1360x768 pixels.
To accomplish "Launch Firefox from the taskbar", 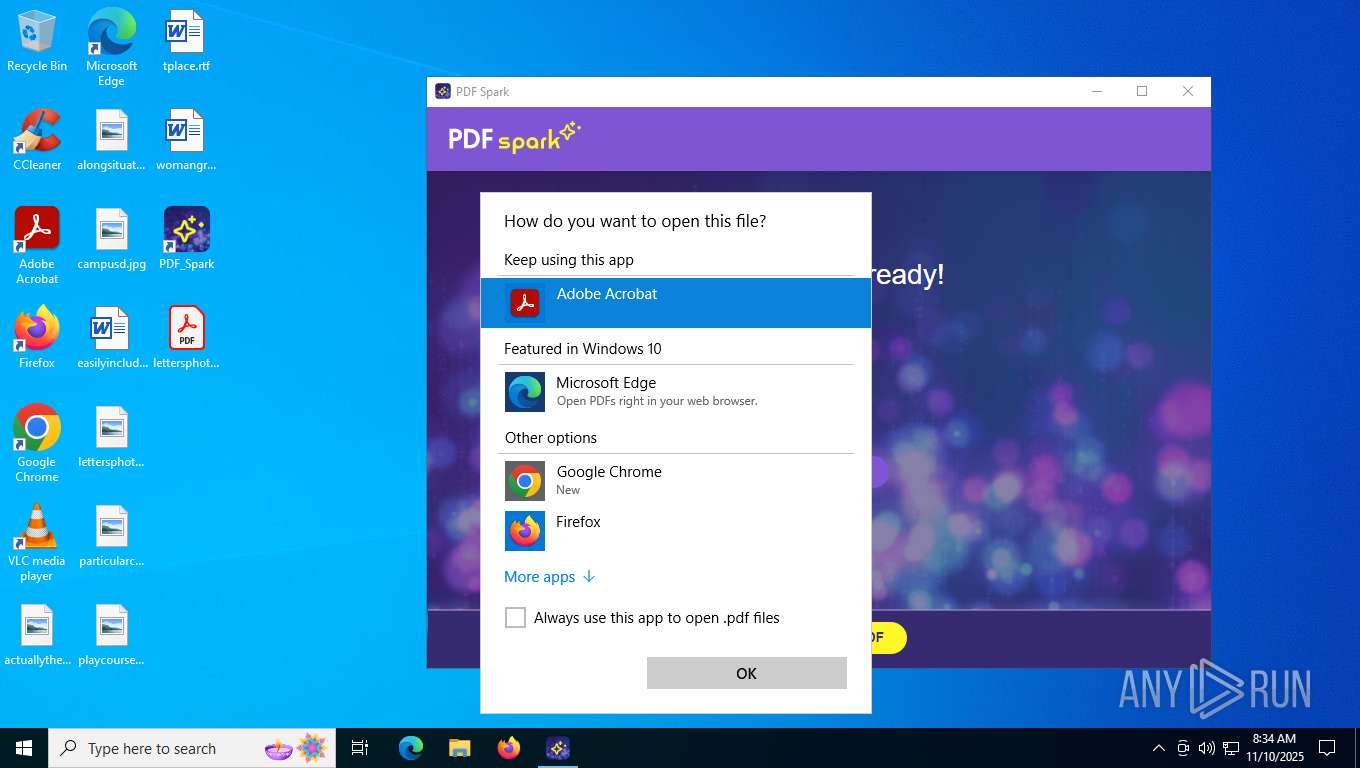I will [x=509, y=748].
